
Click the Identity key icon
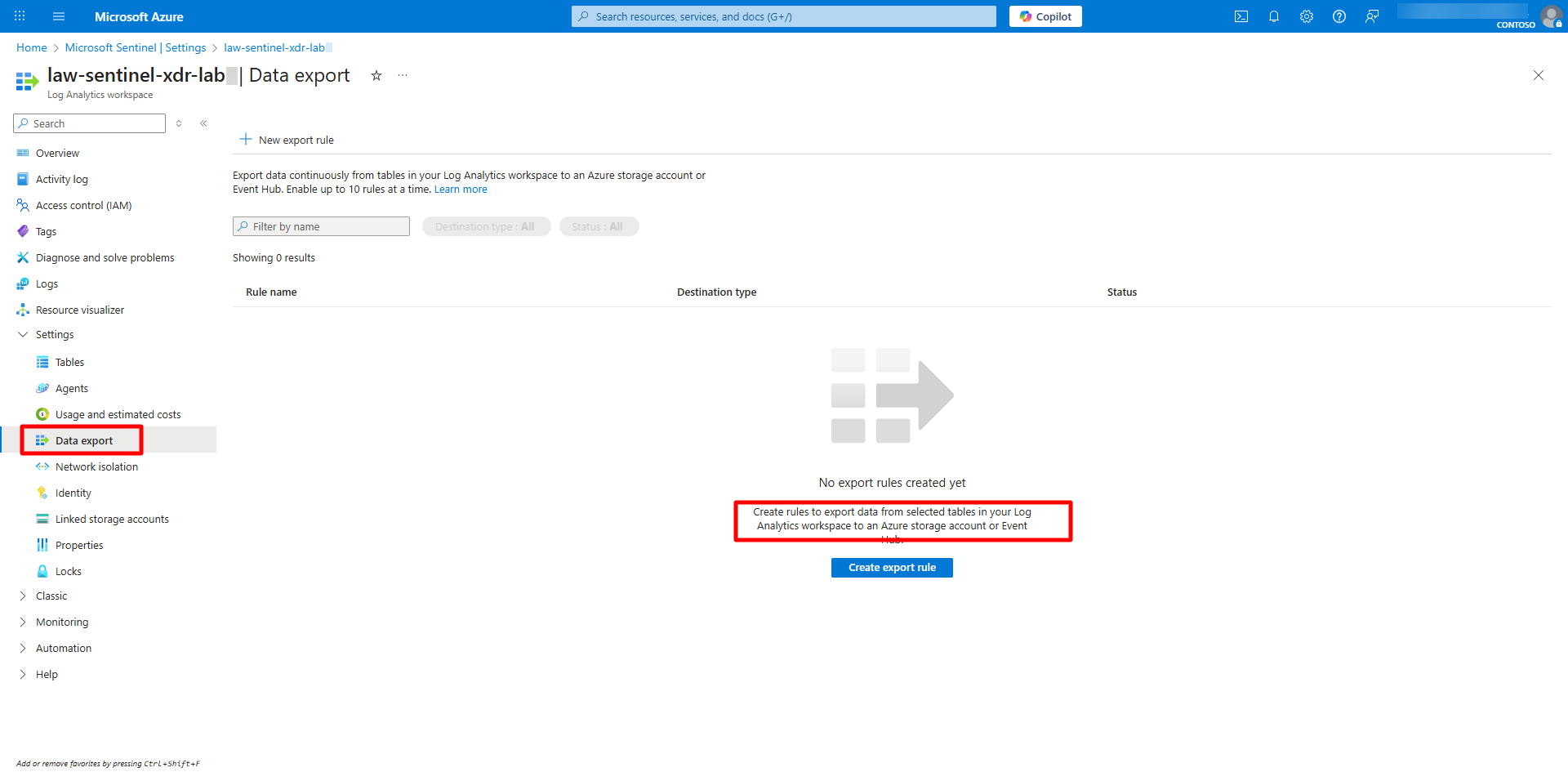[42, 493]
